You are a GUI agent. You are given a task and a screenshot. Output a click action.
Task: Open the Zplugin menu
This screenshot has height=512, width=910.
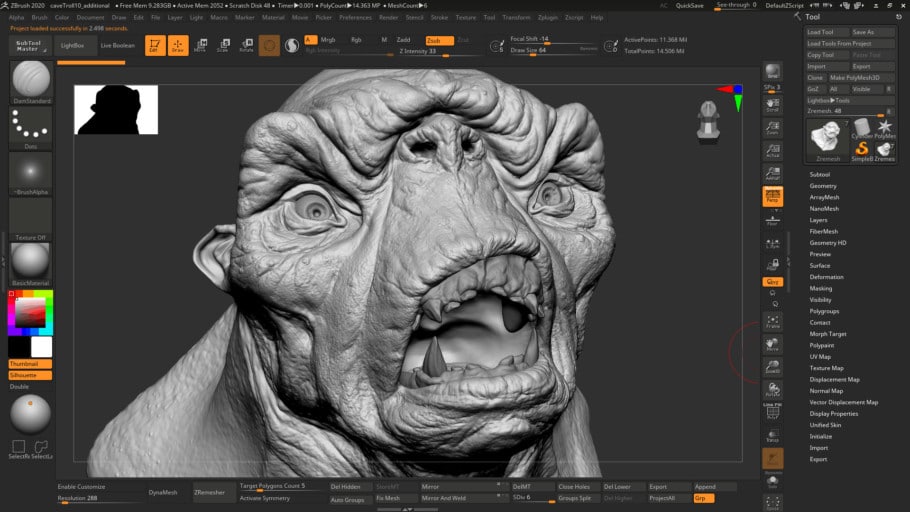click(x=547, y=17)
